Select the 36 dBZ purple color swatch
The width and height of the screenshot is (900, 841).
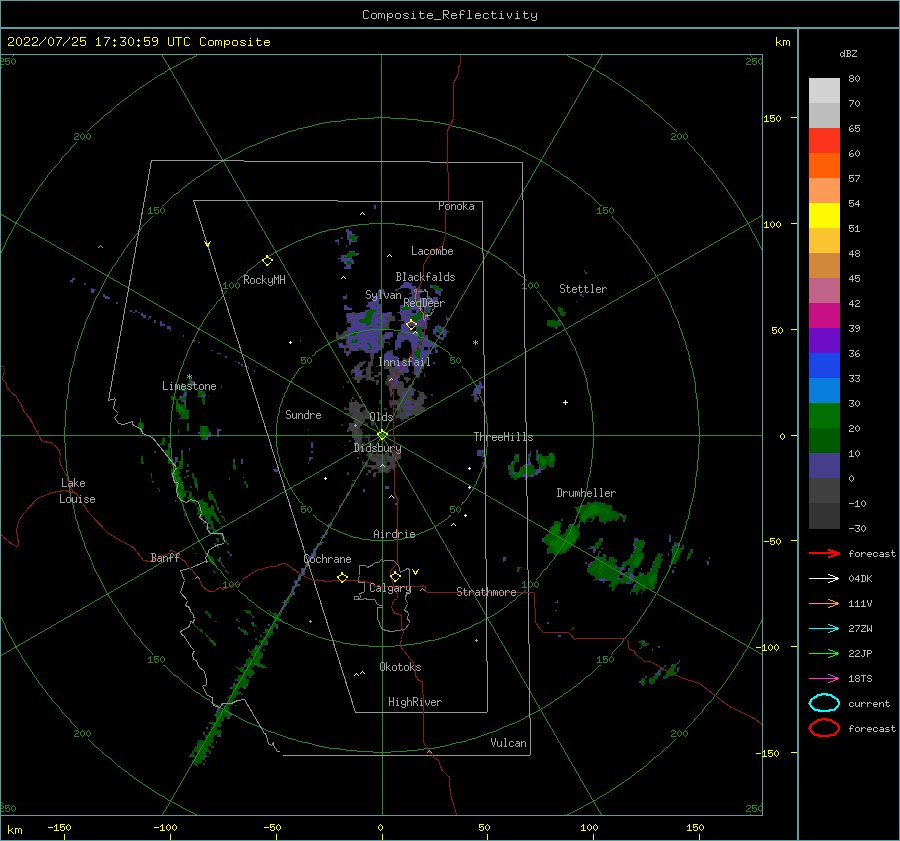coord(824,340)
